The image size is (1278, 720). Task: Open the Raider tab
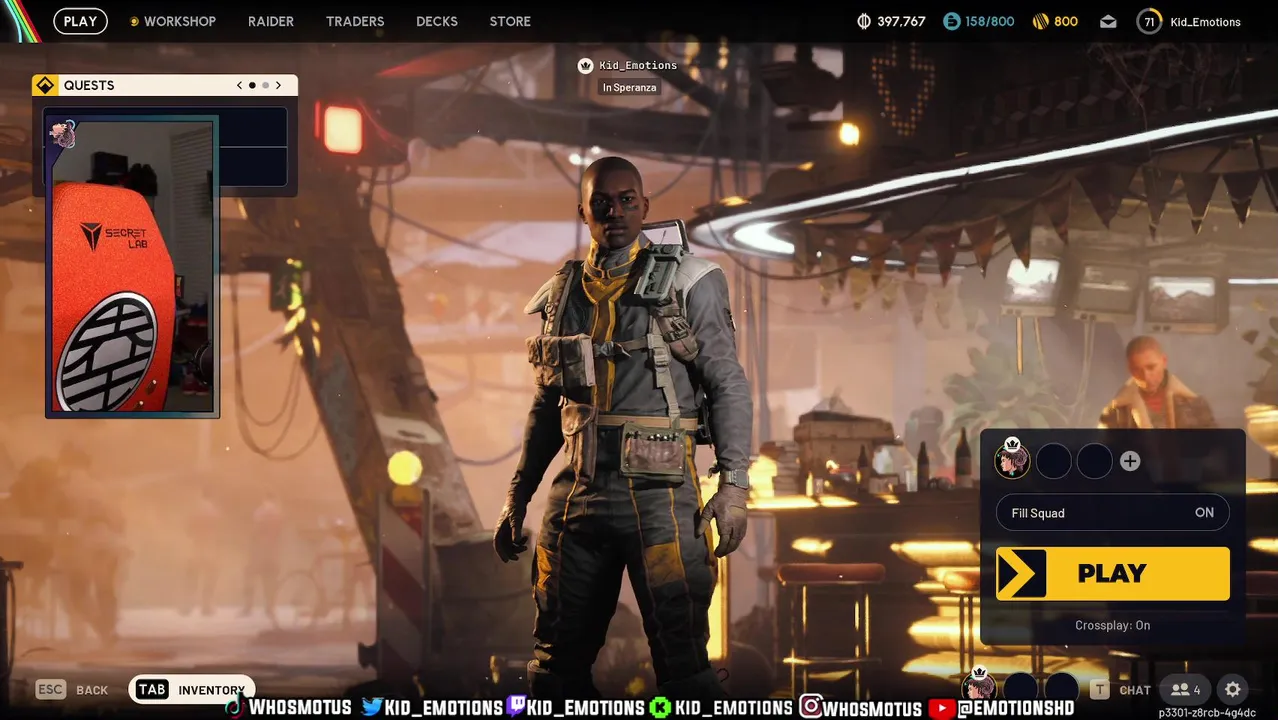[x=271, y=21]
